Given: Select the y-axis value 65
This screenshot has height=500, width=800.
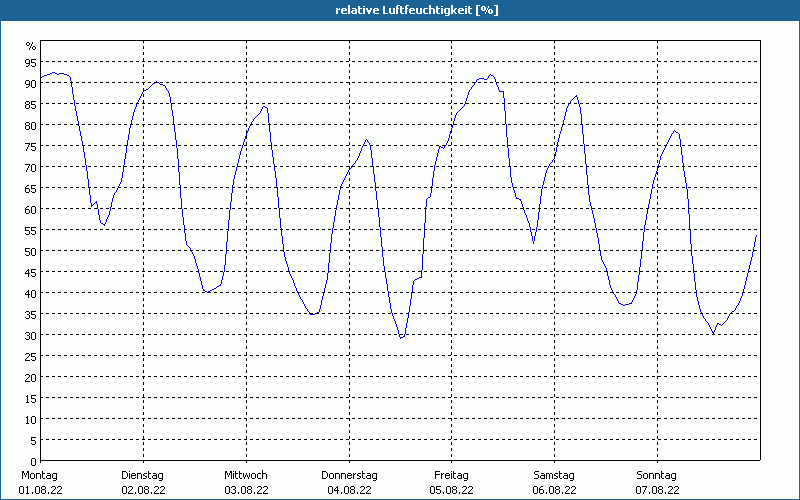Looking at the screenshot, I should tap(31, 188).
